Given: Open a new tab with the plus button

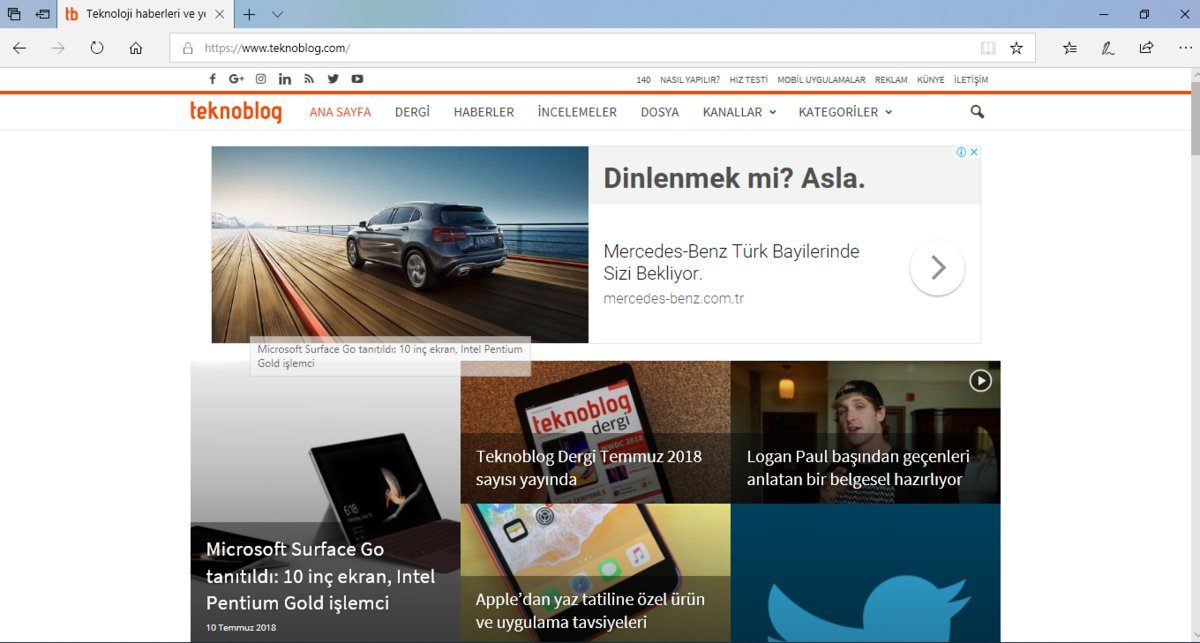Looking at the screenshot, I should point(249,15).
